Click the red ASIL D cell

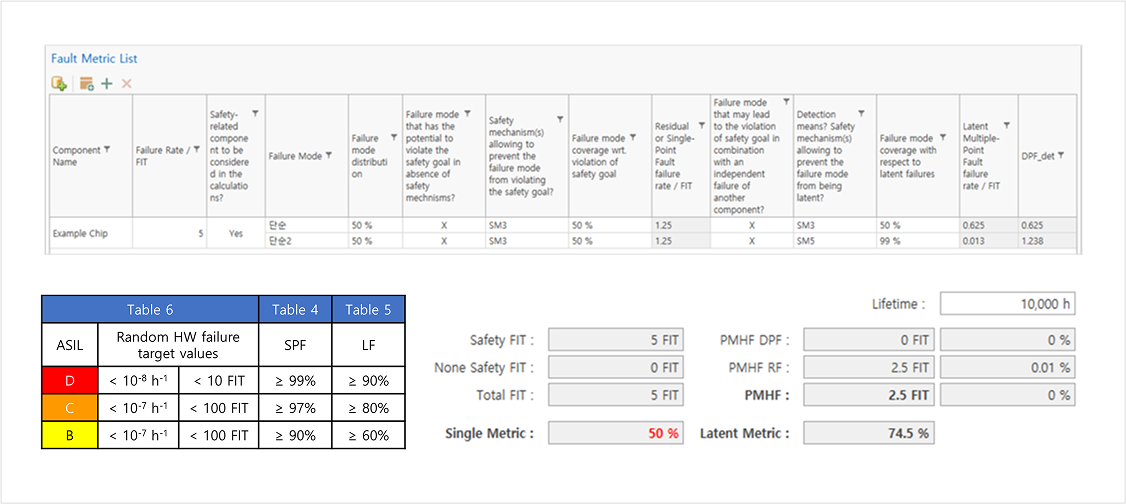click(x=69, y=380)
